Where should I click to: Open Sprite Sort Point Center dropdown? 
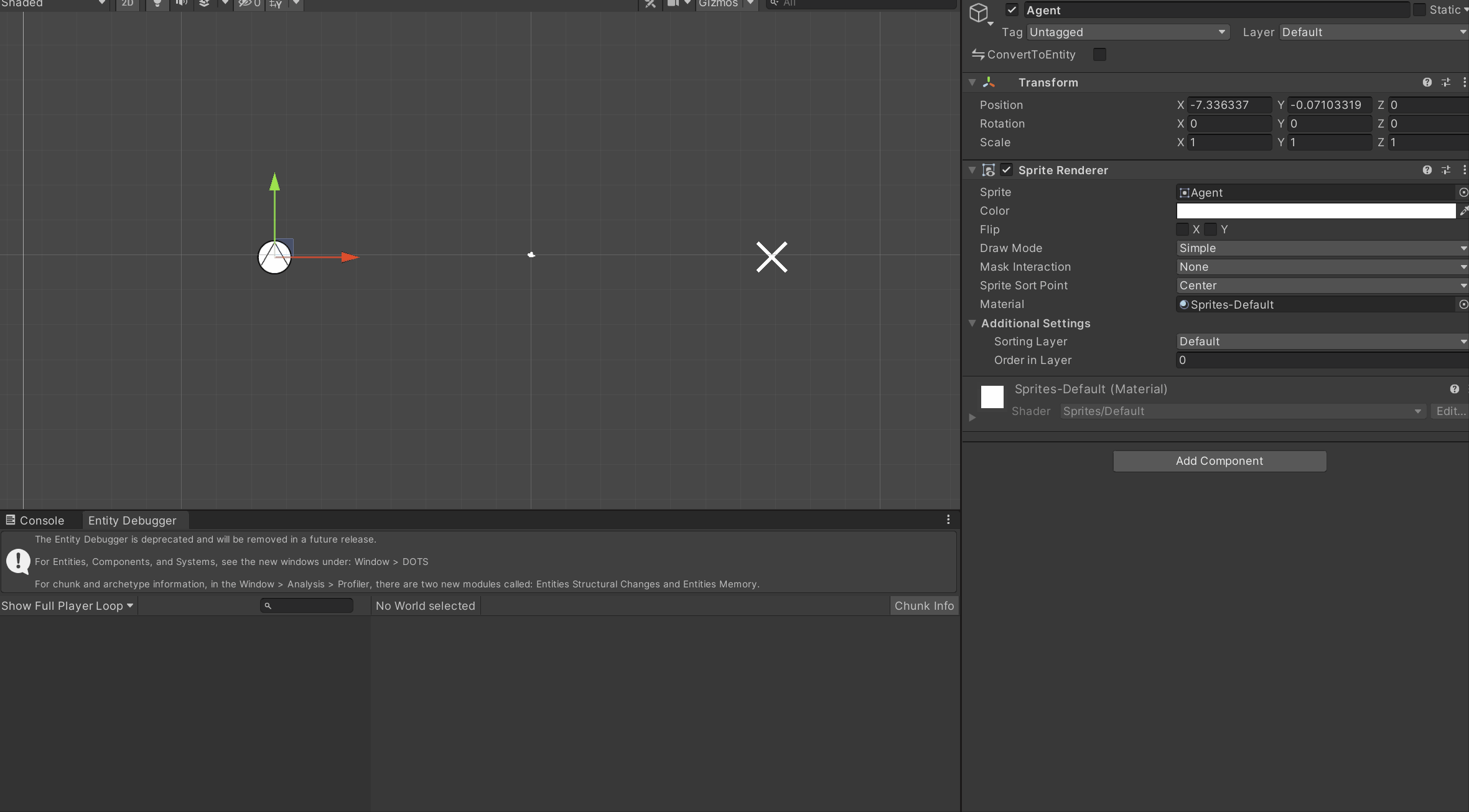tap(1322, 286)
